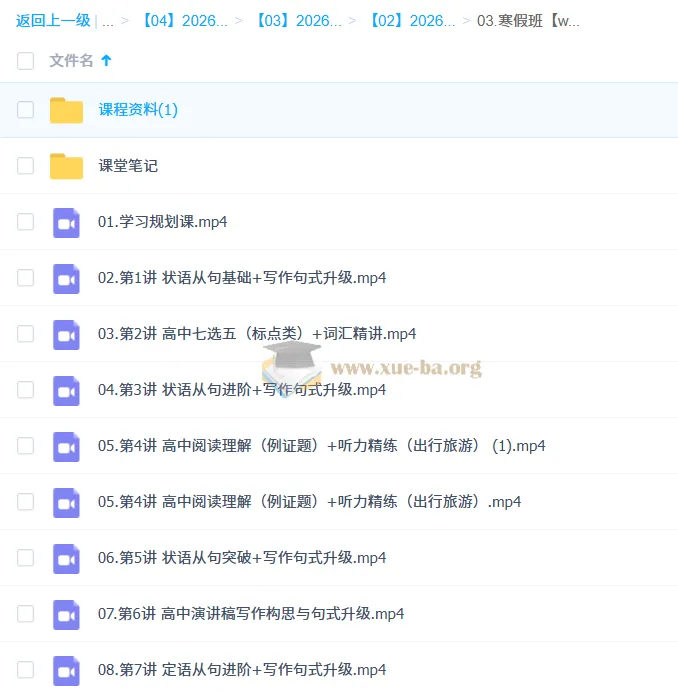This screenshot has height=695, width=678.
Task: Click video icon for 06.第5讲 状语从句突破
Action: (66, 558)
